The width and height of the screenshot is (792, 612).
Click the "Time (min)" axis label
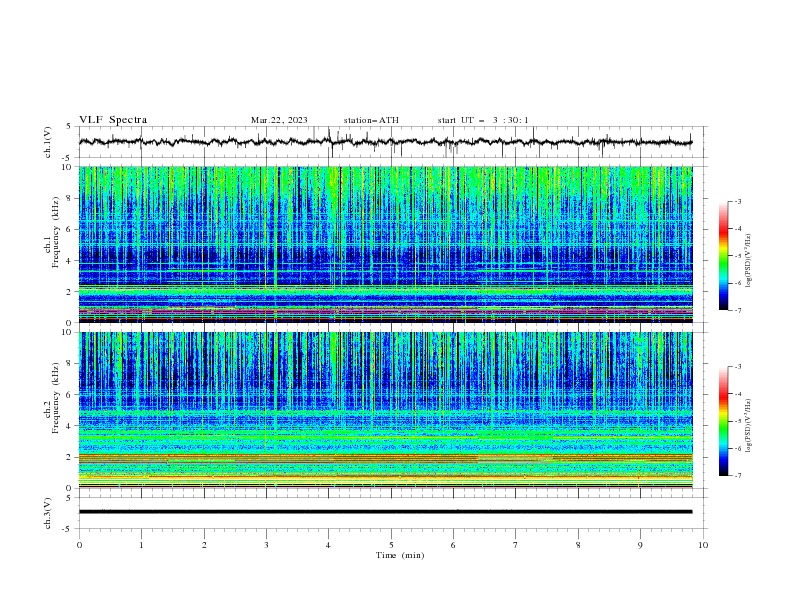(x=400, y=555)
